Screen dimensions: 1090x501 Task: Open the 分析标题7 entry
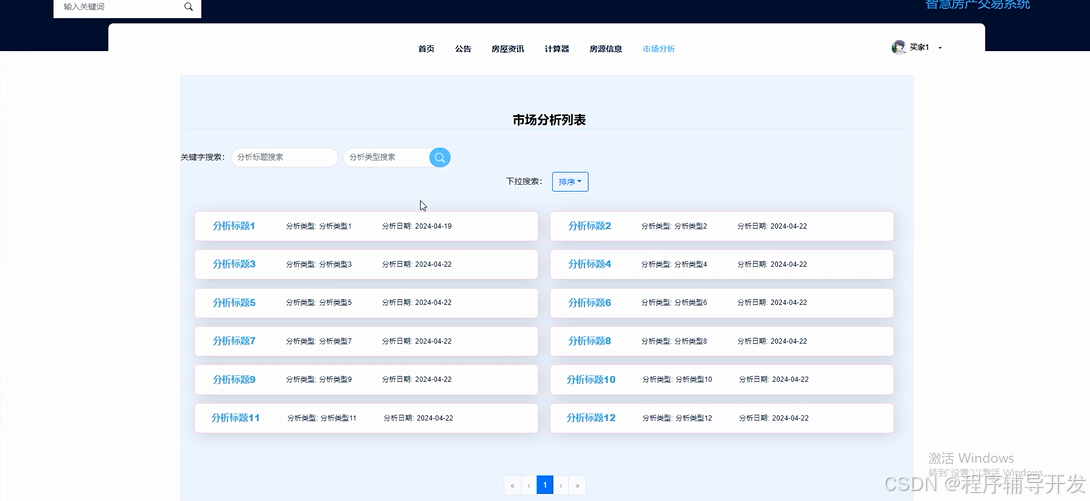(234, 341)
